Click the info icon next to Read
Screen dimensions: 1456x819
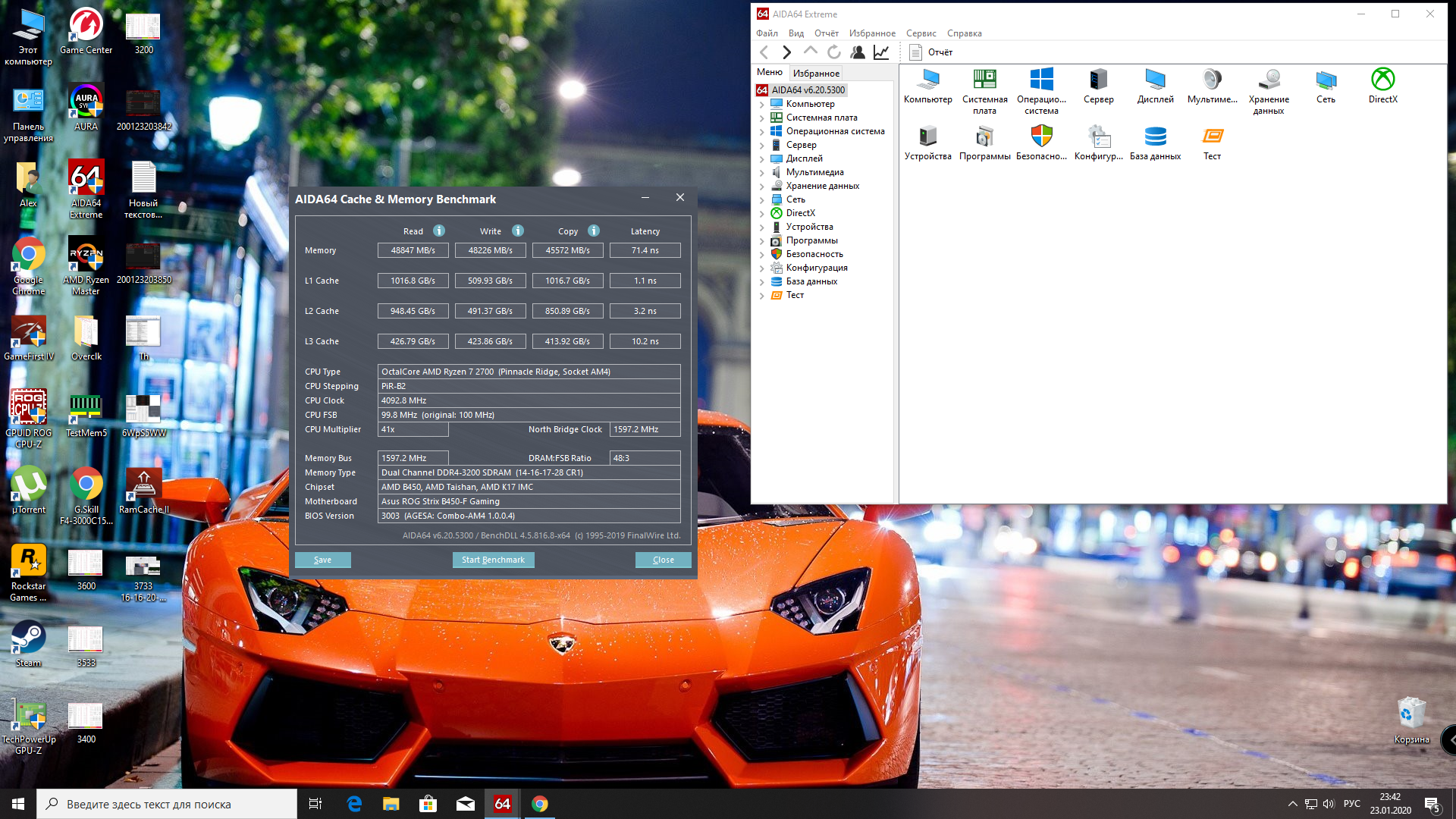coord(439,231)
